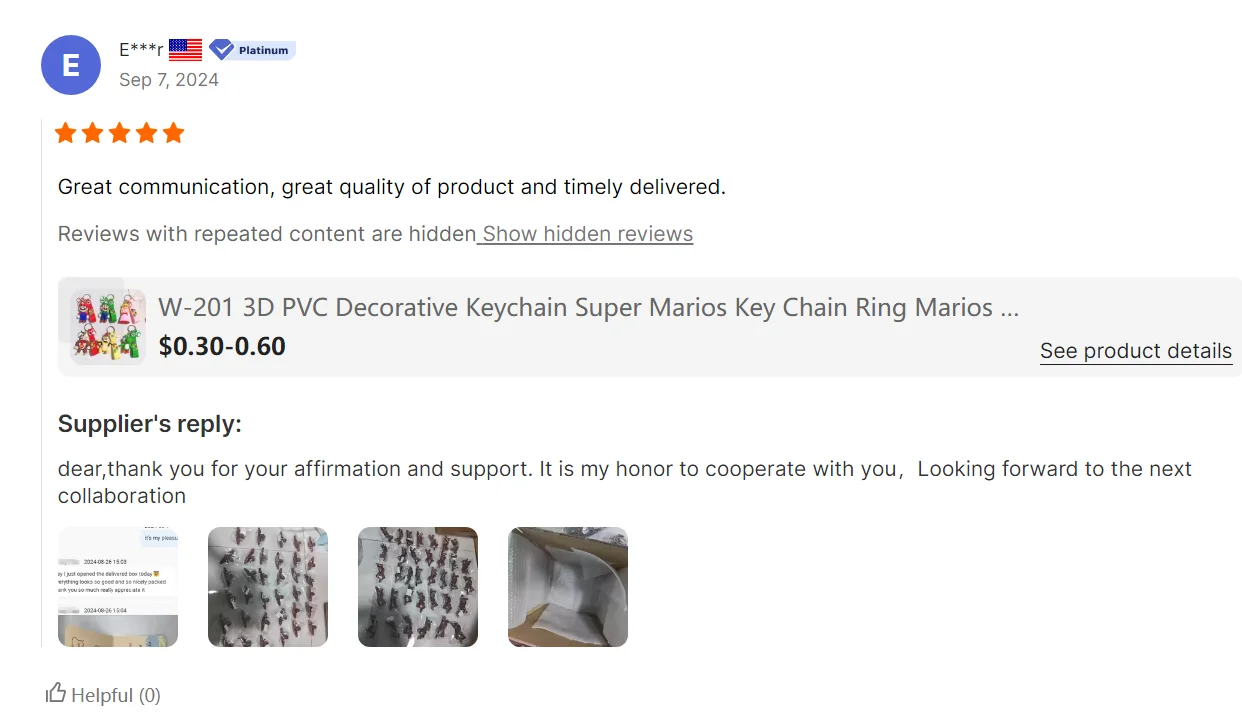Click the reviewer name E***r

click(141, 49)
